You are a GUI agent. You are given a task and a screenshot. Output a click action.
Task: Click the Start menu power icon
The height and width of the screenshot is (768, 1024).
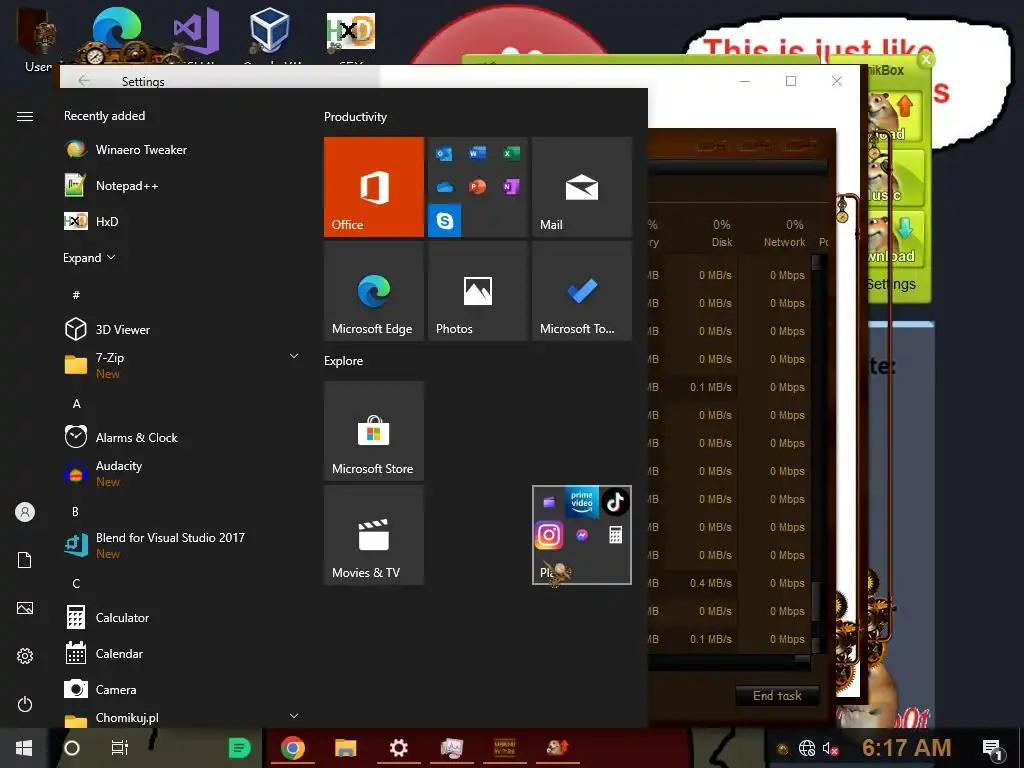(x=25, y=704)
